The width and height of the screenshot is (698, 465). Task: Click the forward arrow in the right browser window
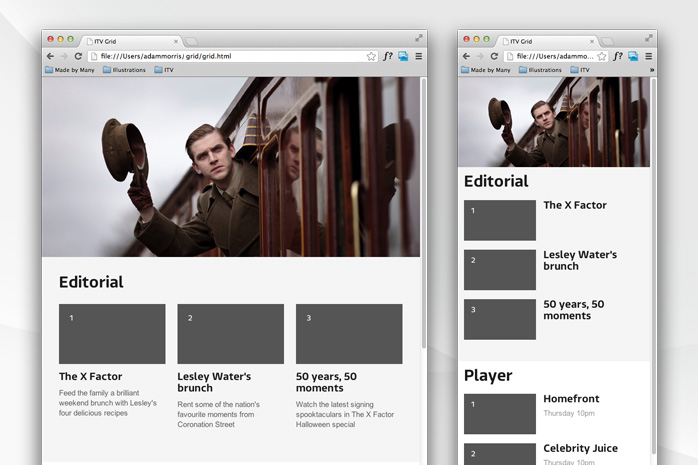480,56
